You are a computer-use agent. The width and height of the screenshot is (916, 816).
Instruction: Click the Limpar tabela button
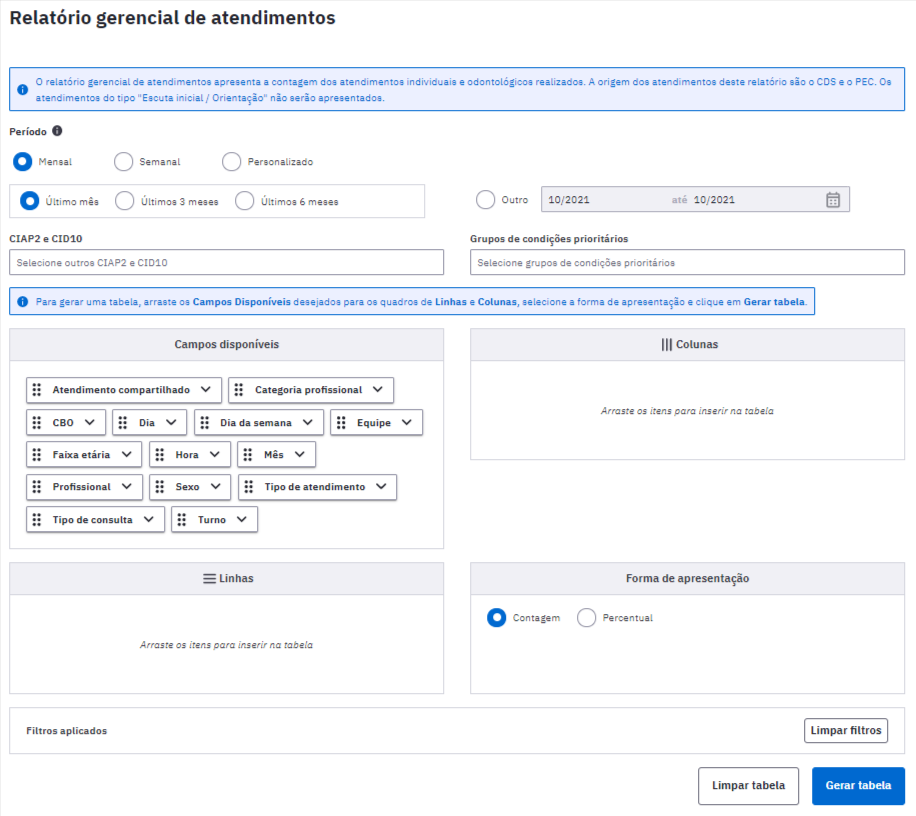748,786
